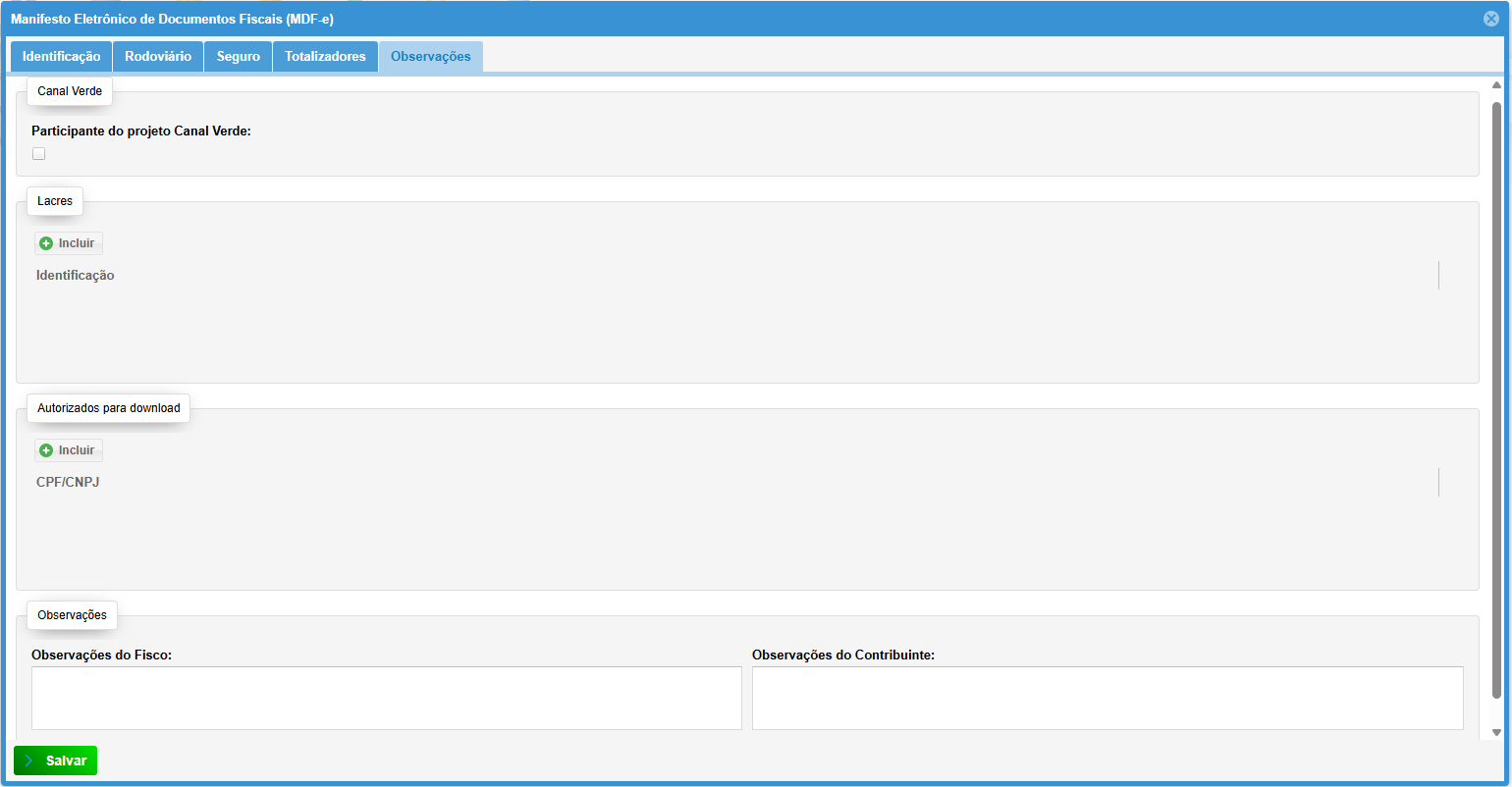Open the Rodoviário tab

158,57
